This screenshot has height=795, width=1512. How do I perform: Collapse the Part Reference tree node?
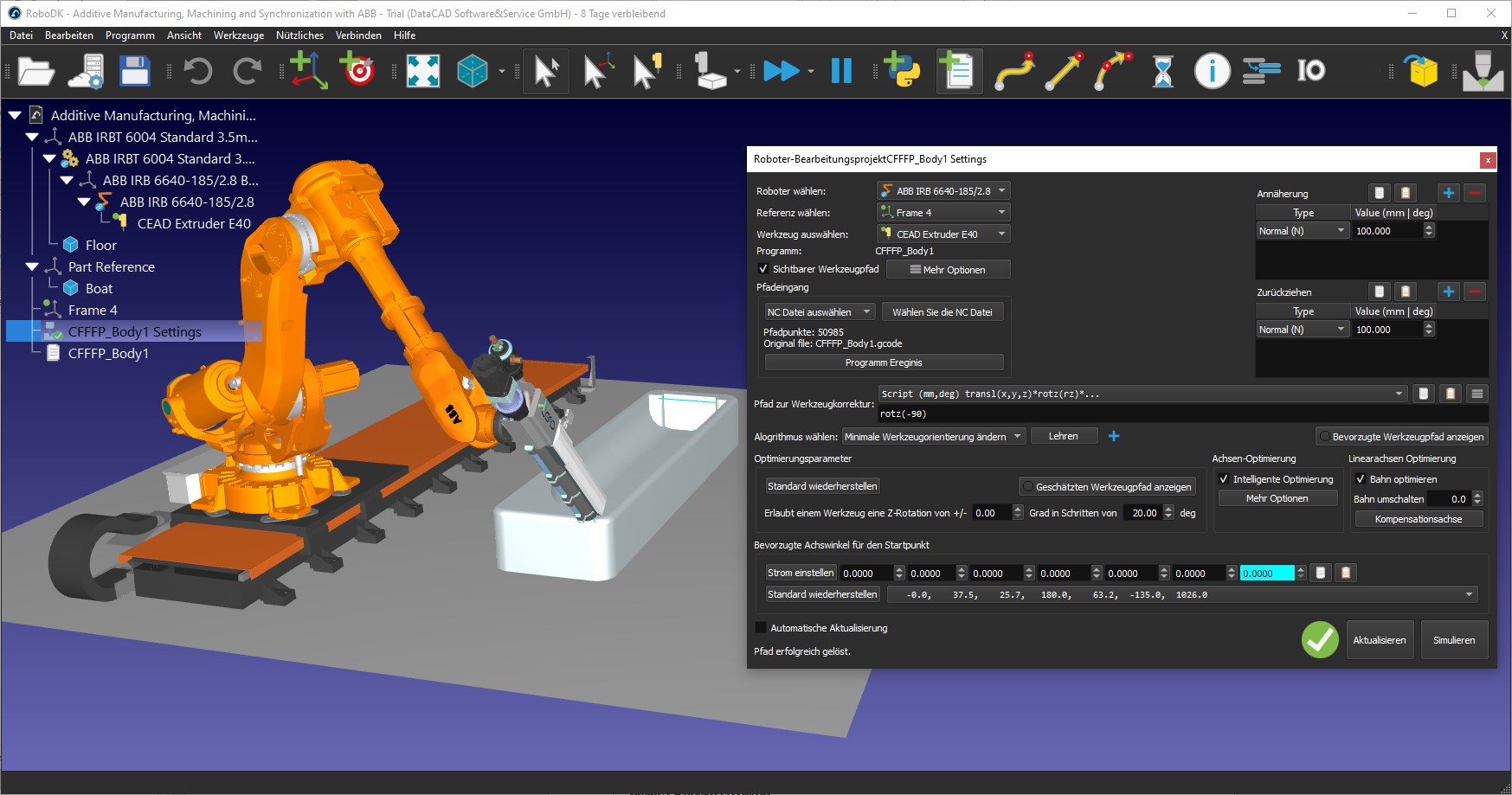tap(31, 266)
